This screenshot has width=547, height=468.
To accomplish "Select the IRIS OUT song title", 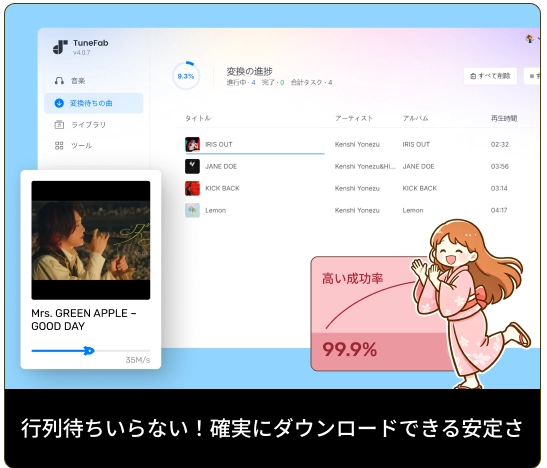I will coord(219,144).
